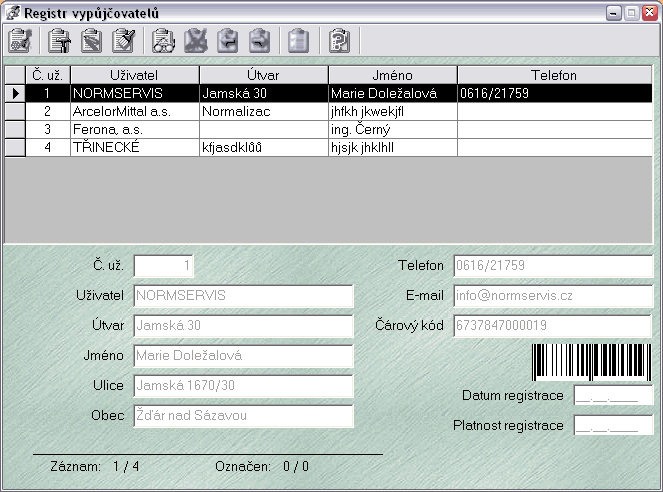Click the Jméno field showing Marie Doležalová
Image resolution: width=663 pixels, height=492 pixels.
[243, 356]
